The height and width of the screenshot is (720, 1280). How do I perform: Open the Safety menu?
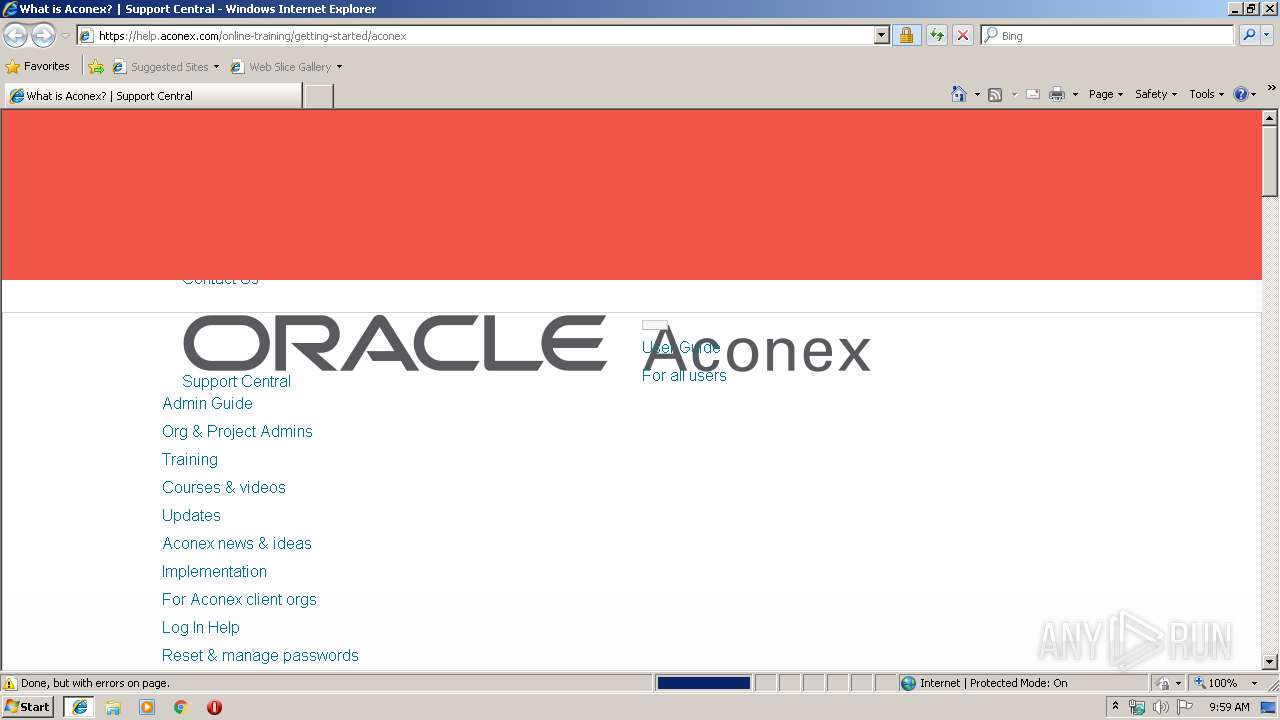1156,94
